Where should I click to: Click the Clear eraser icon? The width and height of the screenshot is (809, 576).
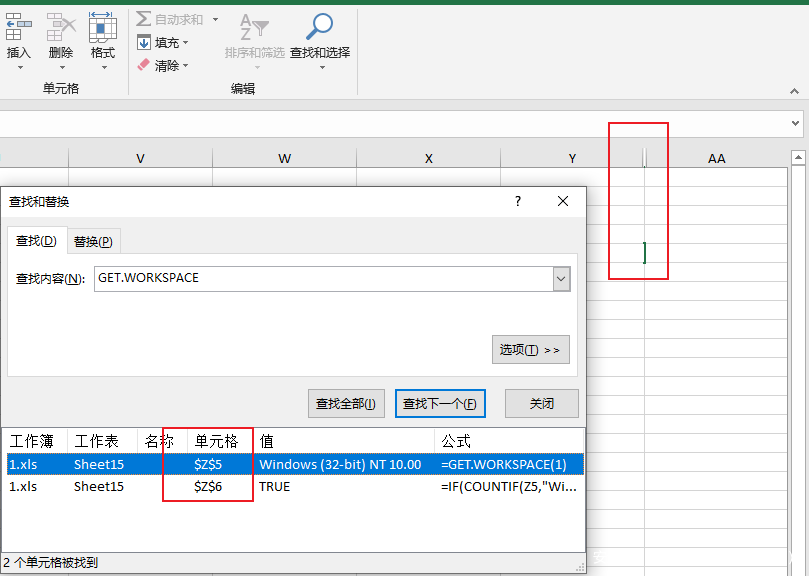click(144, 65)
